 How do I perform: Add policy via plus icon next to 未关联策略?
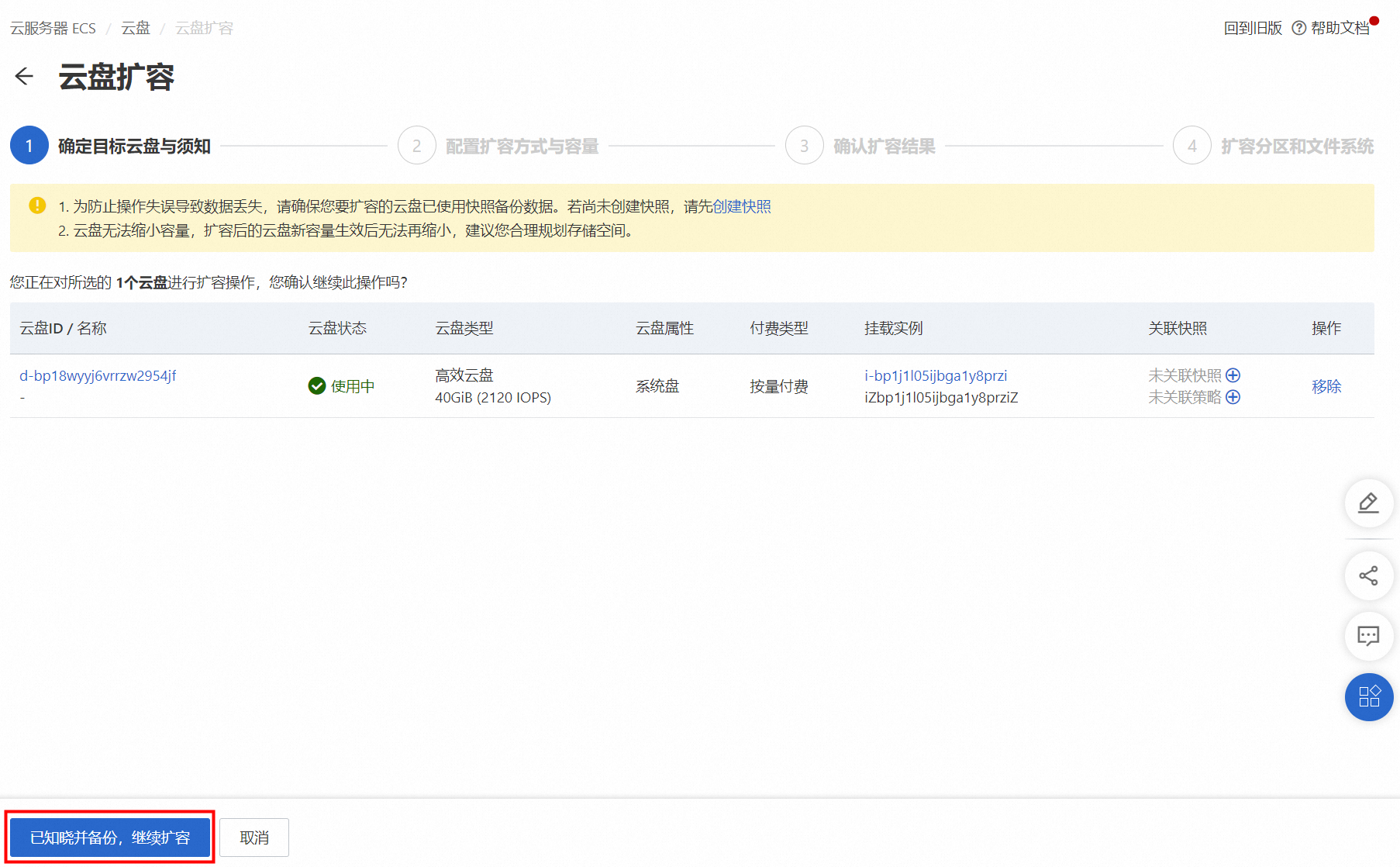point(1233,397)
